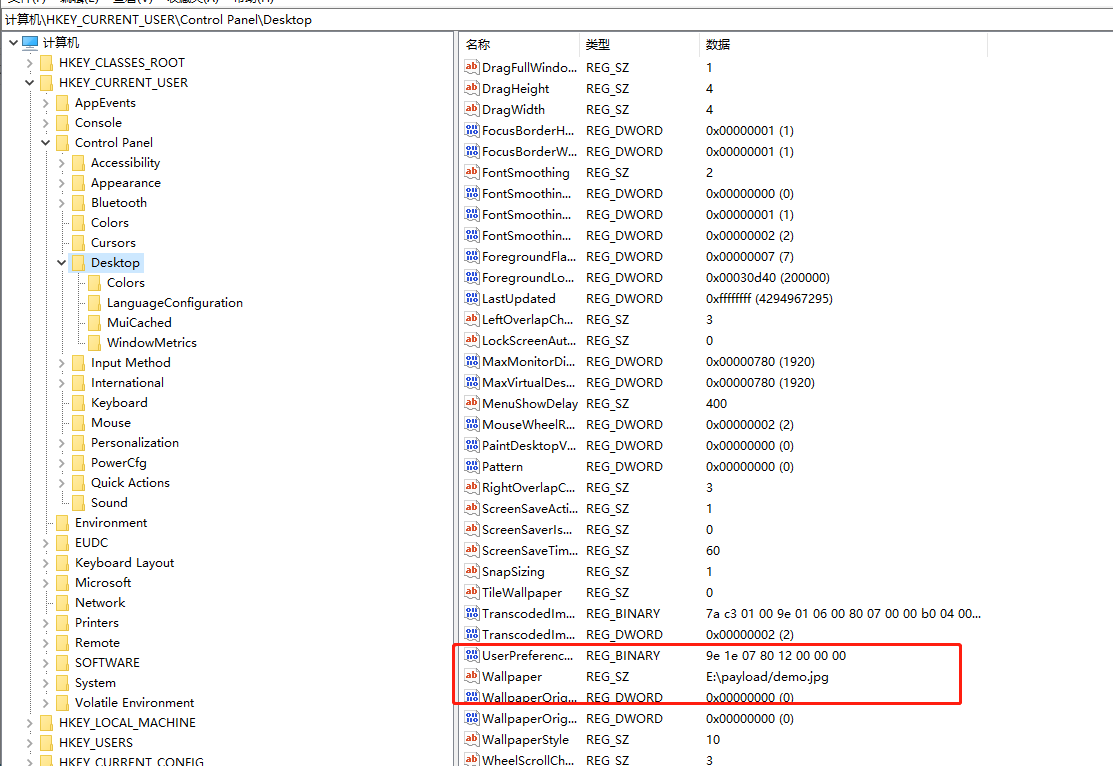The height and width of the screenshot is (766, 1113).
Task: Select the LastUpdated DWORD value icon
Action: click(x=471, y=298)
